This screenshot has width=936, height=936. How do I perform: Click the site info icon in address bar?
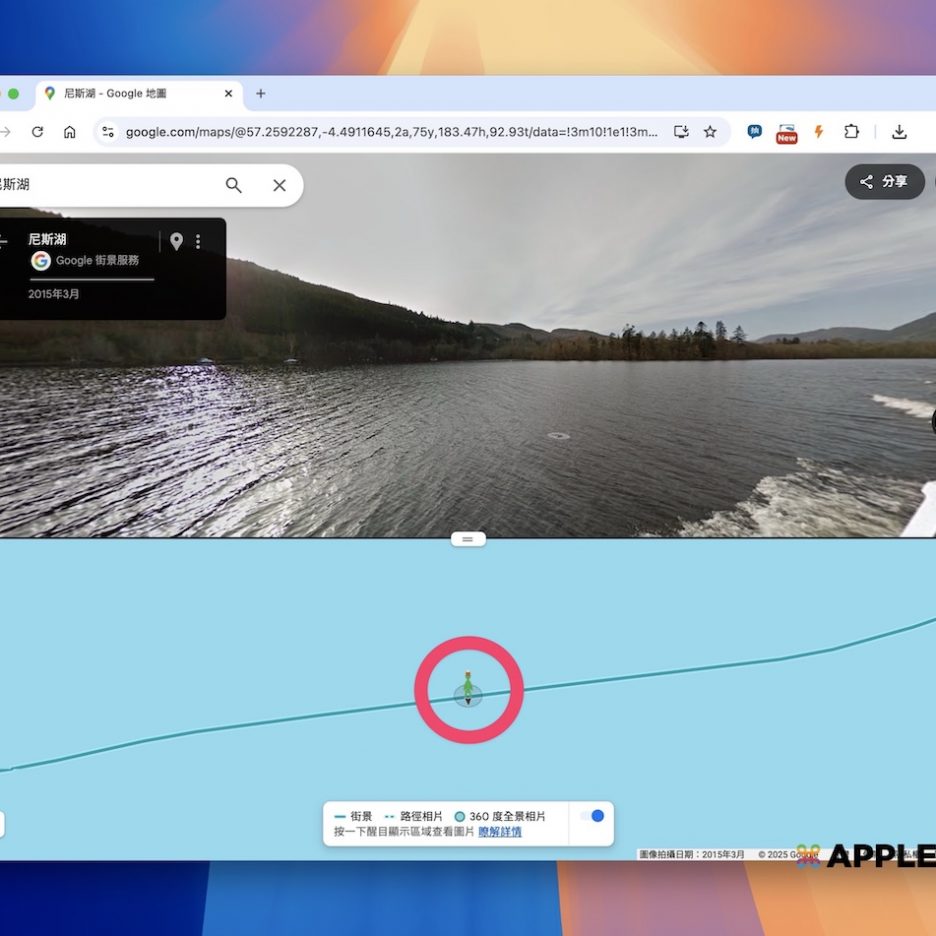coord(108,132)
